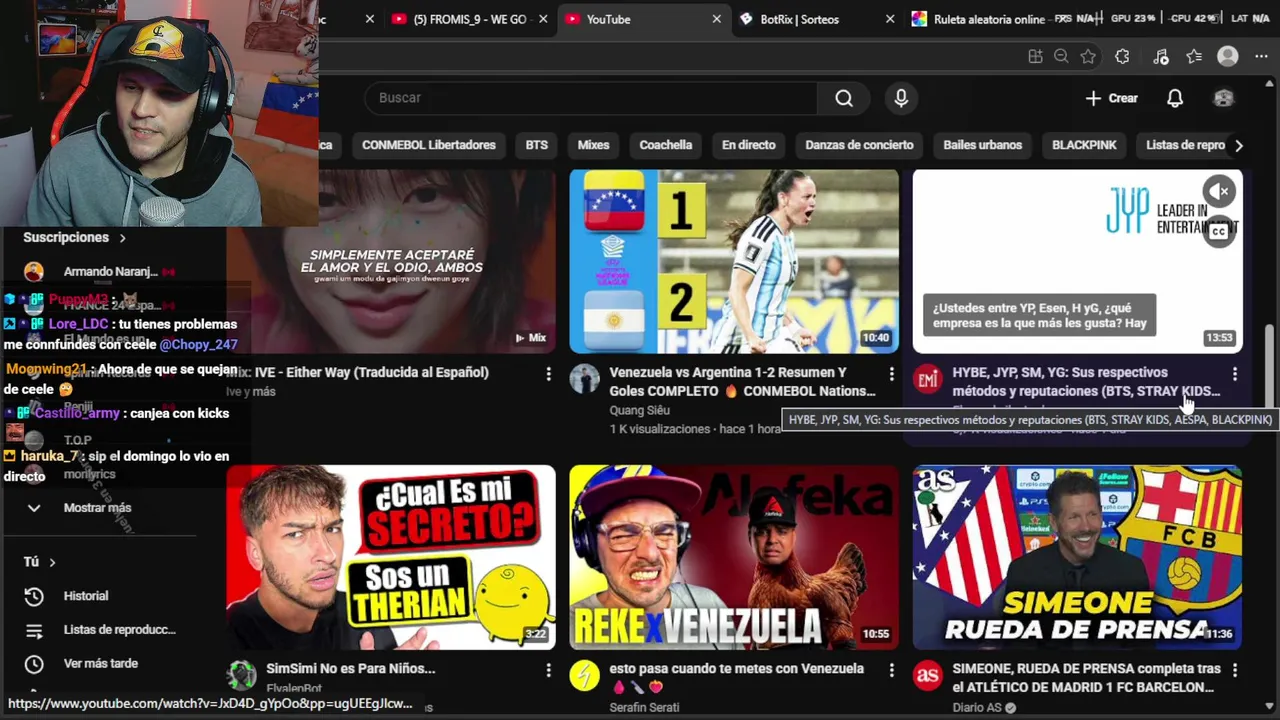Open Quang Siêu channel avatar

coord(584,379)
